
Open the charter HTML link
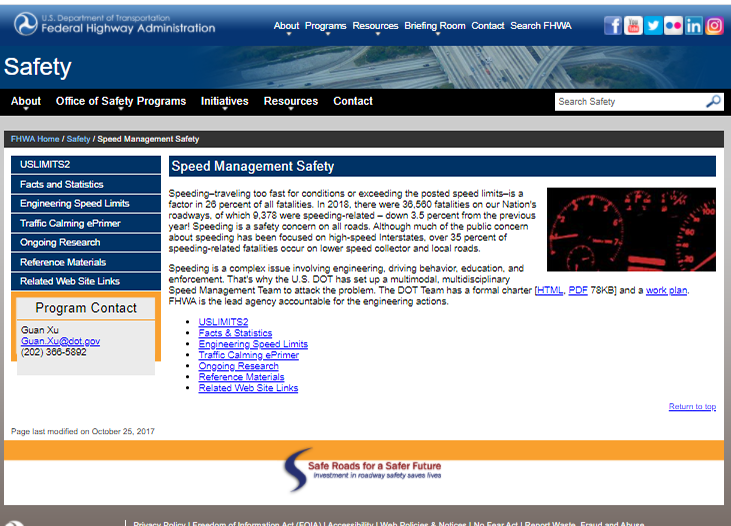click(550, 290)
